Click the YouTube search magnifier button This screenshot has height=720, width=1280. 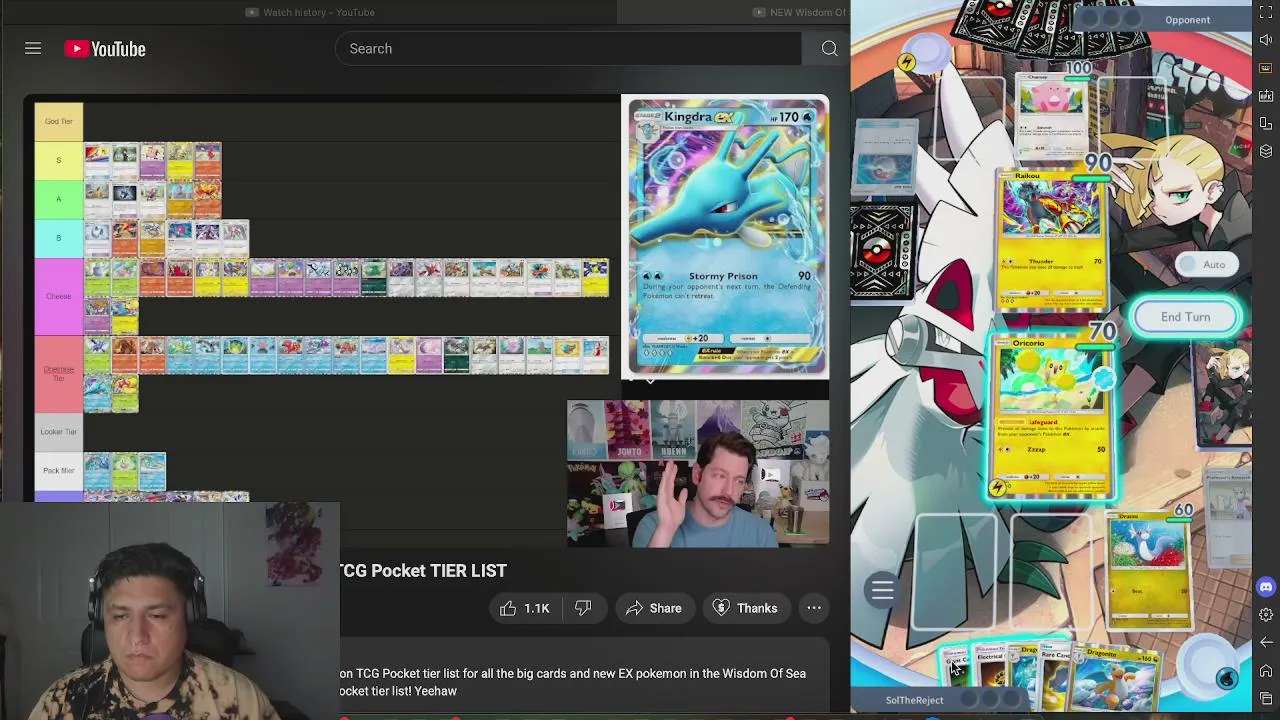[829, 48]
